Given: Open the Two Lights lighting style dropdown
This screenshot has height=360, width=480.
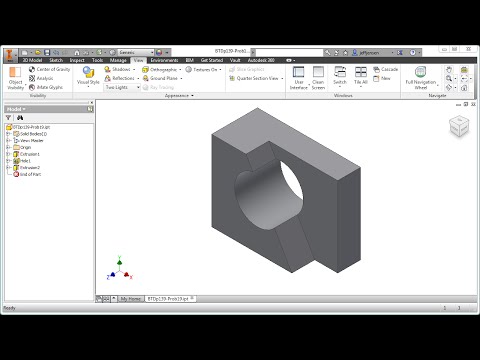Looking at the screenshot, I should pos(122,87).
